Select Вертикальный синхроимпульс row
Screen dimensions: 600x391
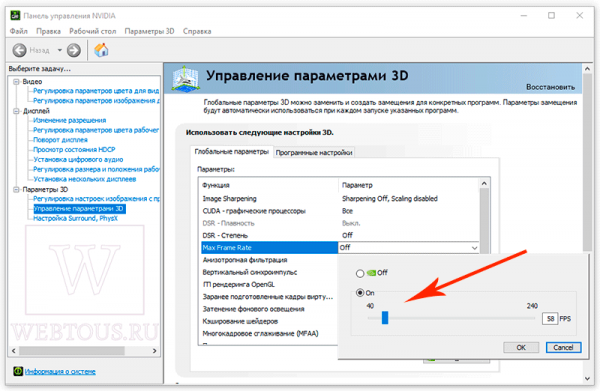[x=269, y=272]
